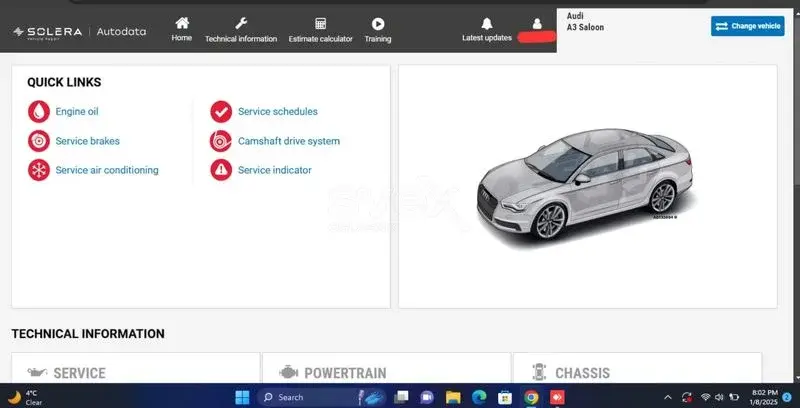800x408 pixels.
Task: Click the Camshaft drive system icon
Action: (221, 141)
